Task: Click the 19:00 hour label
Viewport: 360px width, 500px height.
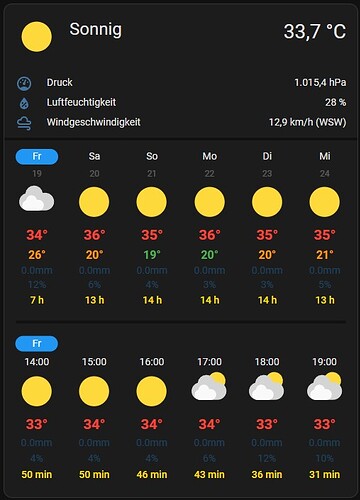Action: pos(325,362)
